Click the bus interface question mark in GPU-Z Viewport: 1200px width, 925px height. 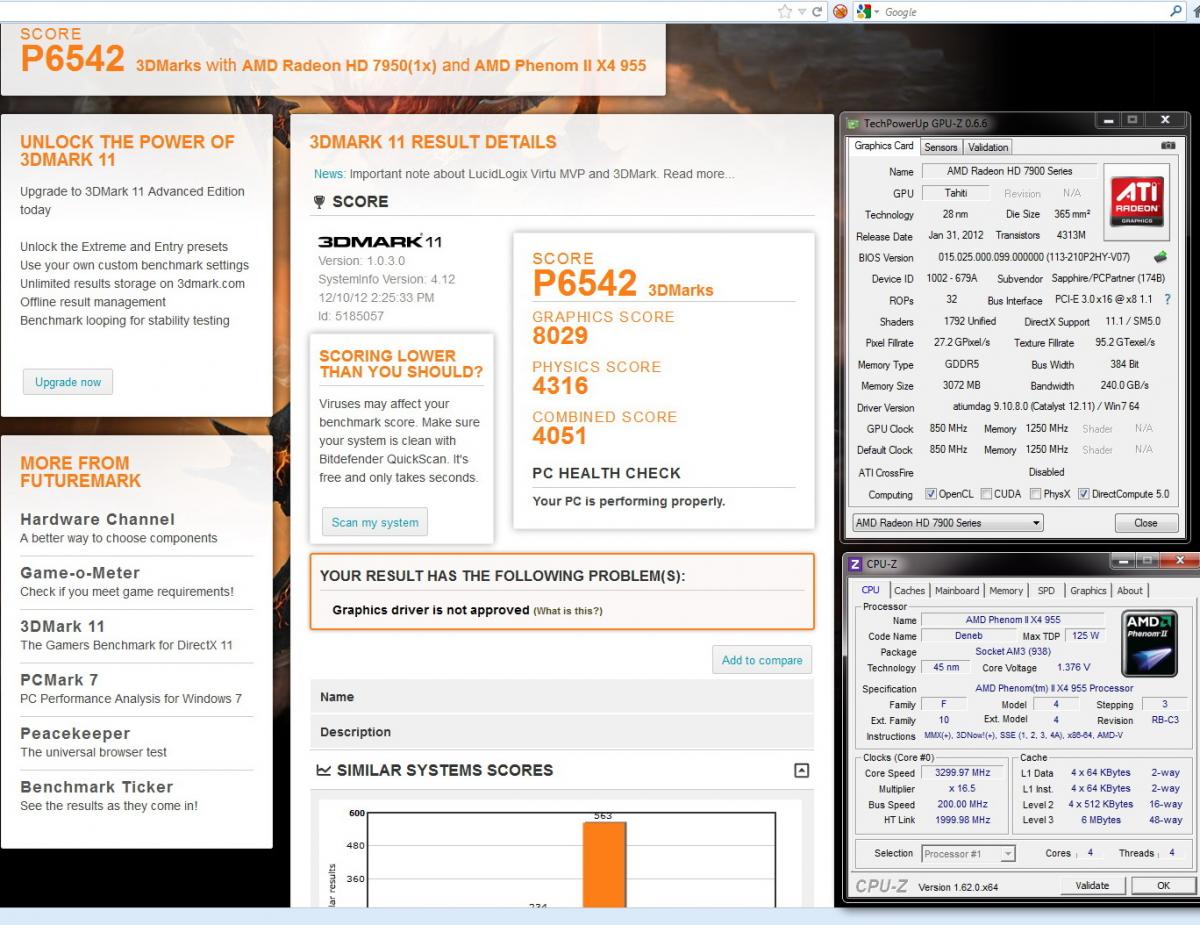pos(1167,299)
